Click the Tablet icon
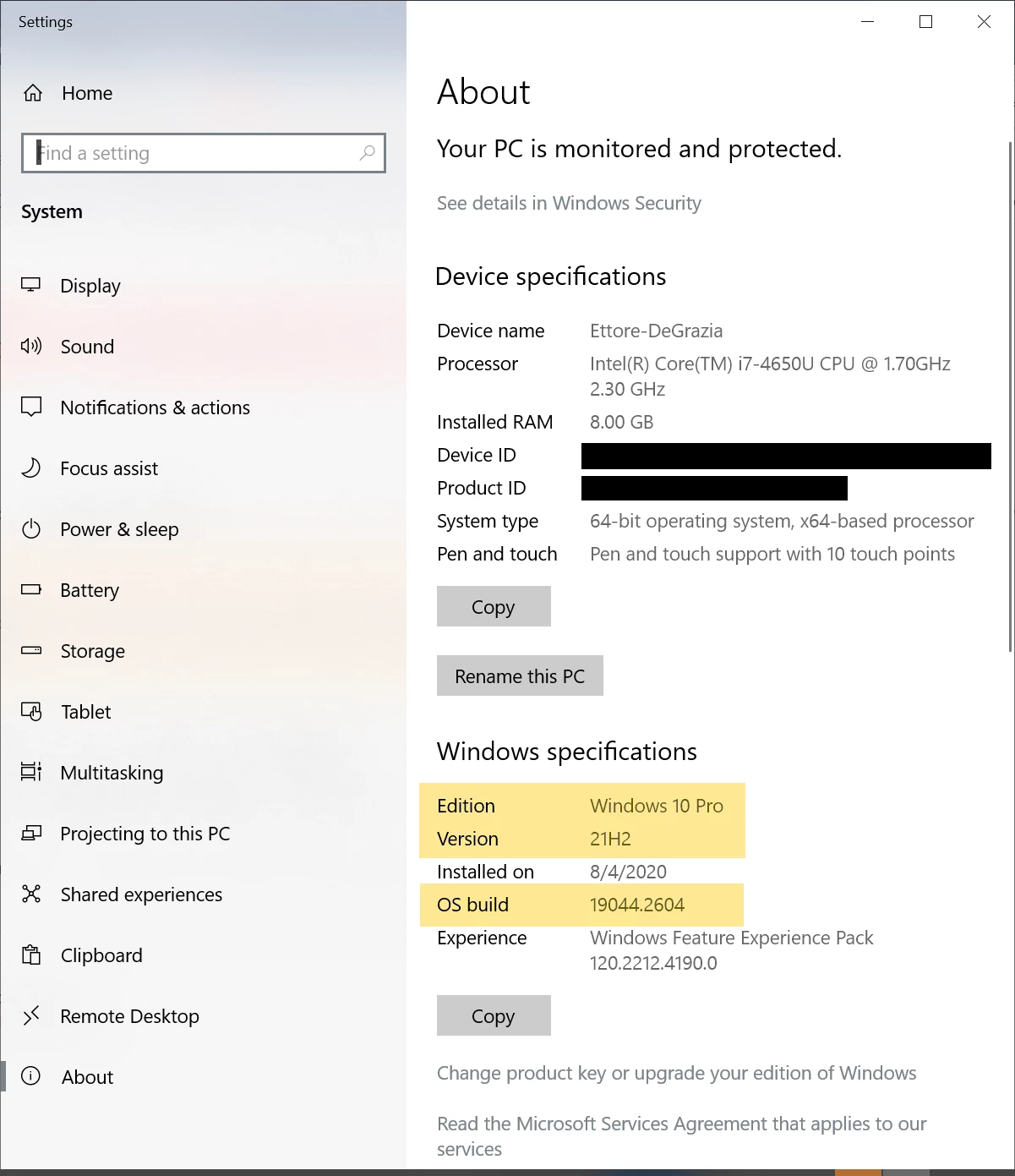The width and height of the screenshot is (1015, 1176). coord(31,712)
